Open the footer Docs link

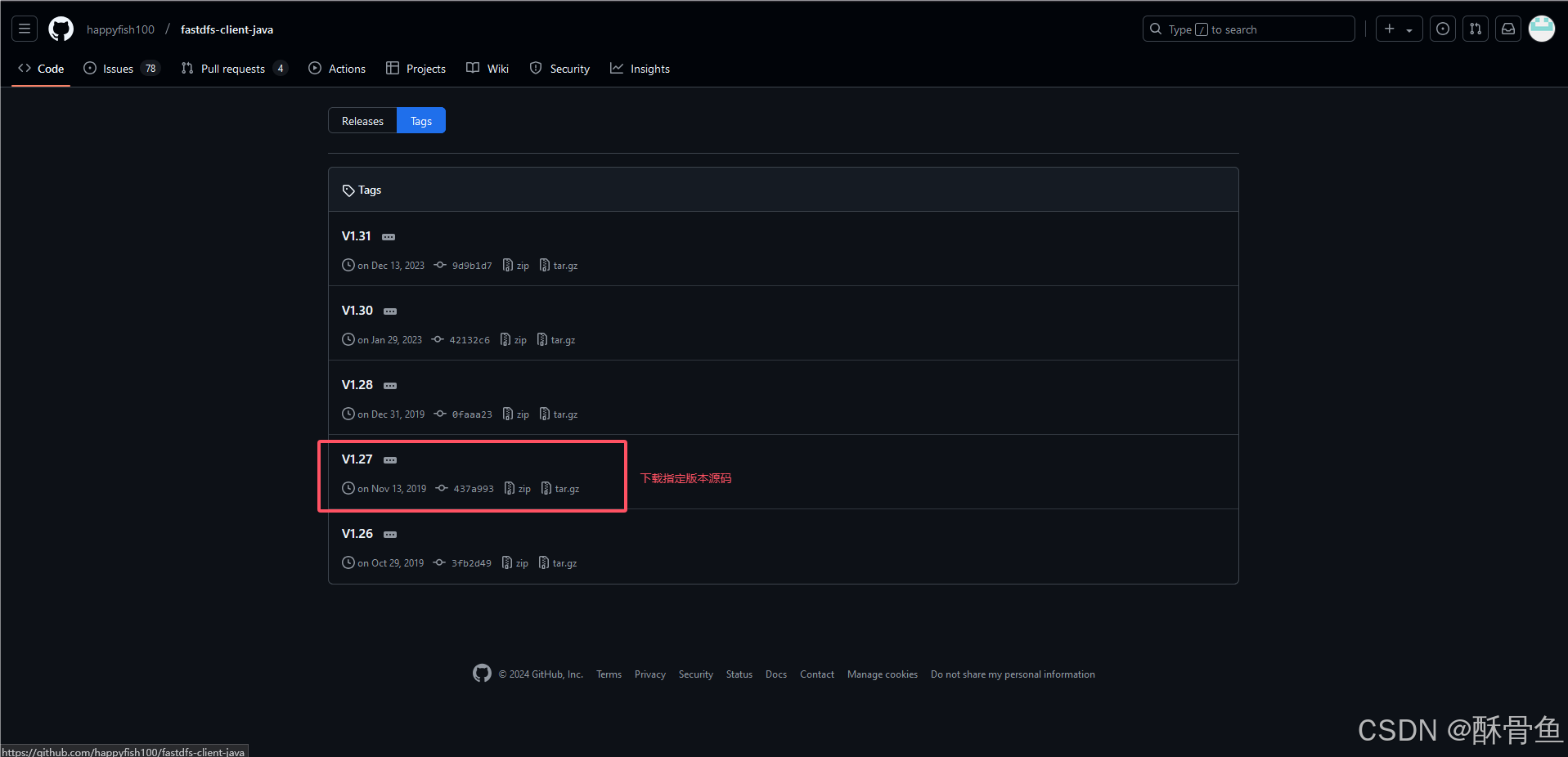[x=776, y=674]
